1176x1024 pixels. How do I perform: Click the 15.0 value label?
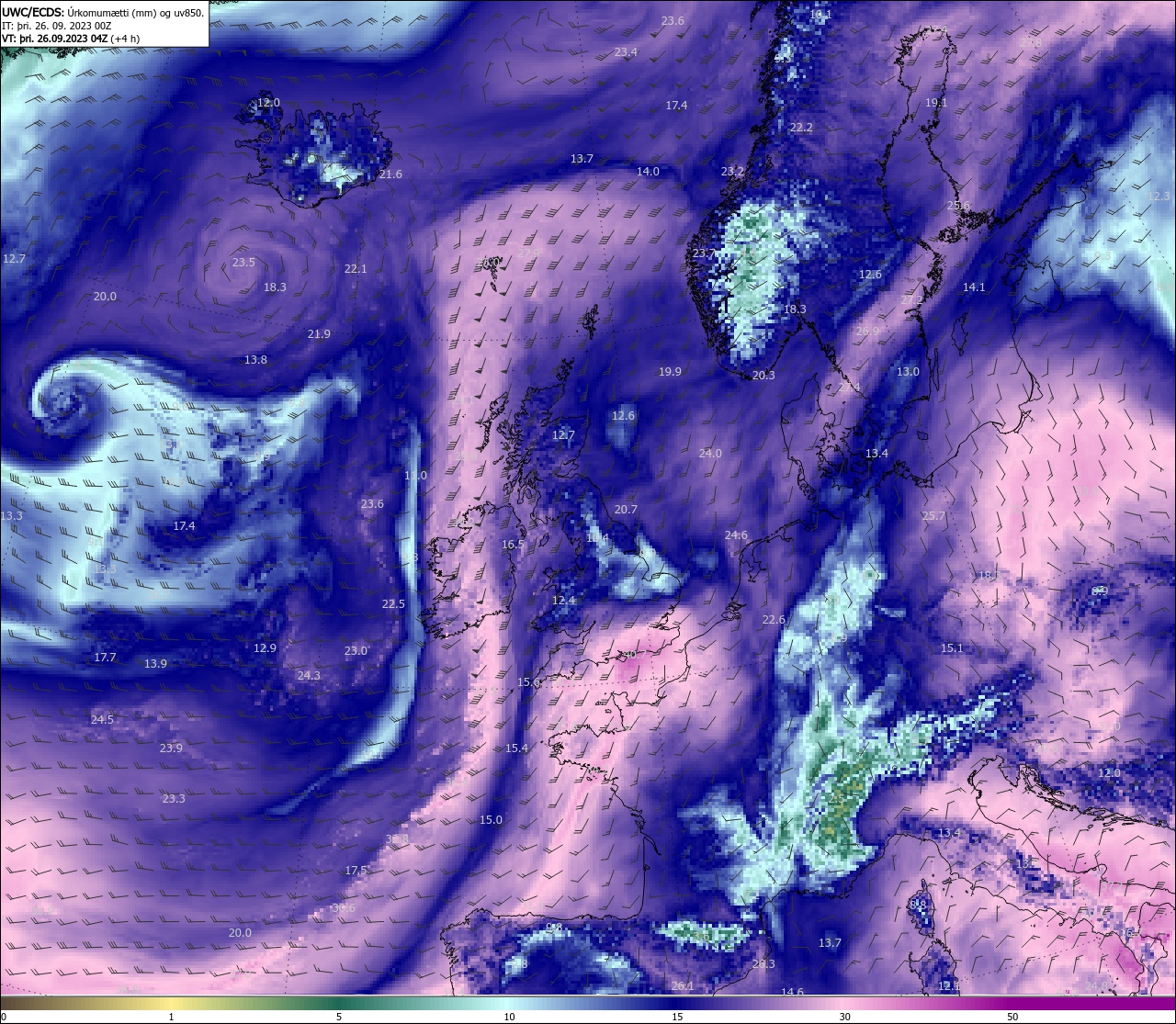point(491,820)
